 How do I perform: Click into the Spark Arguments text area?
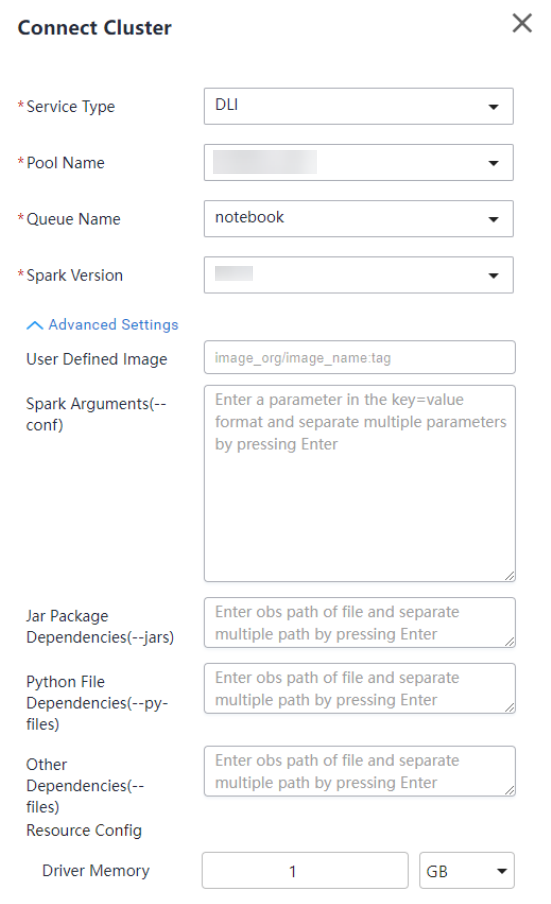(x=360, y=483)
